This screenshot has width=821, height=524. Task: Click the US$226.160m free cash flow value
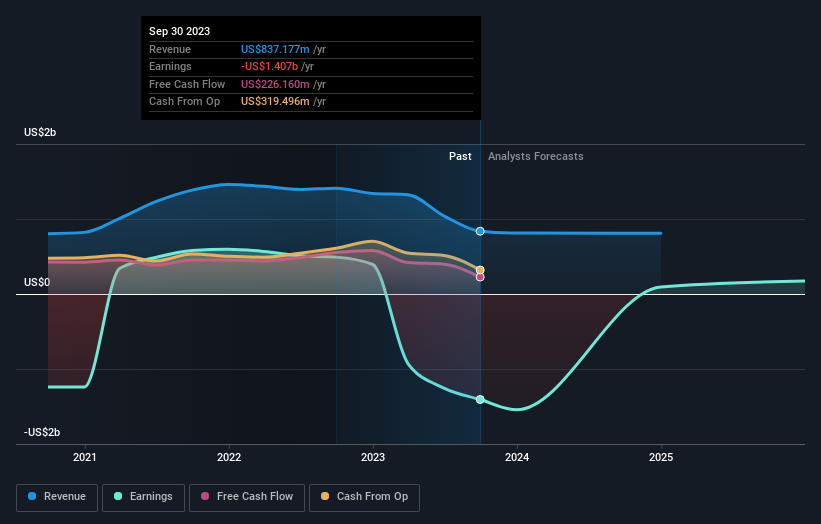click(x=275, y=84)
